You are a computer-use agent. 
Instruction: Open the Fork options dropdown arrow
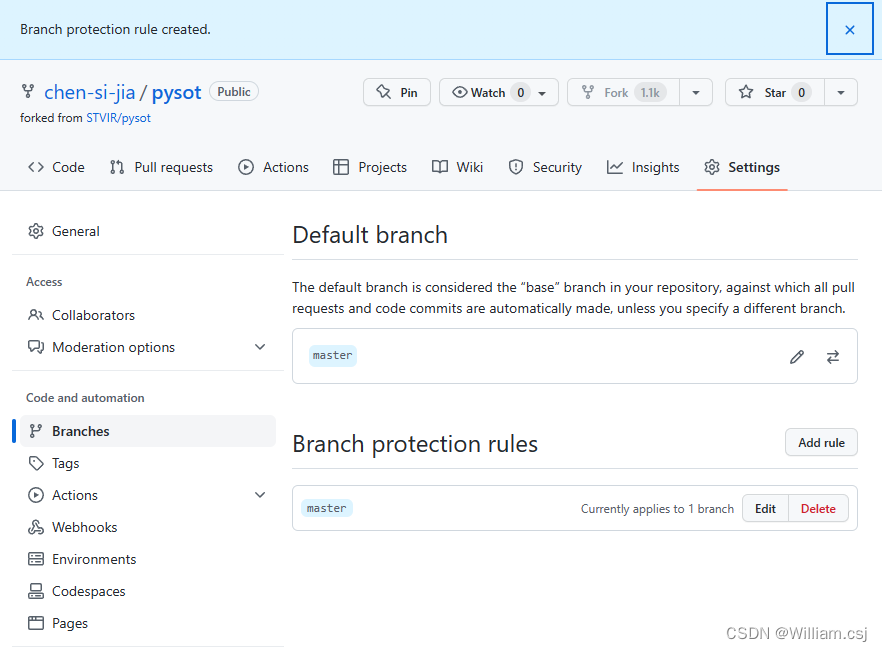696,93
